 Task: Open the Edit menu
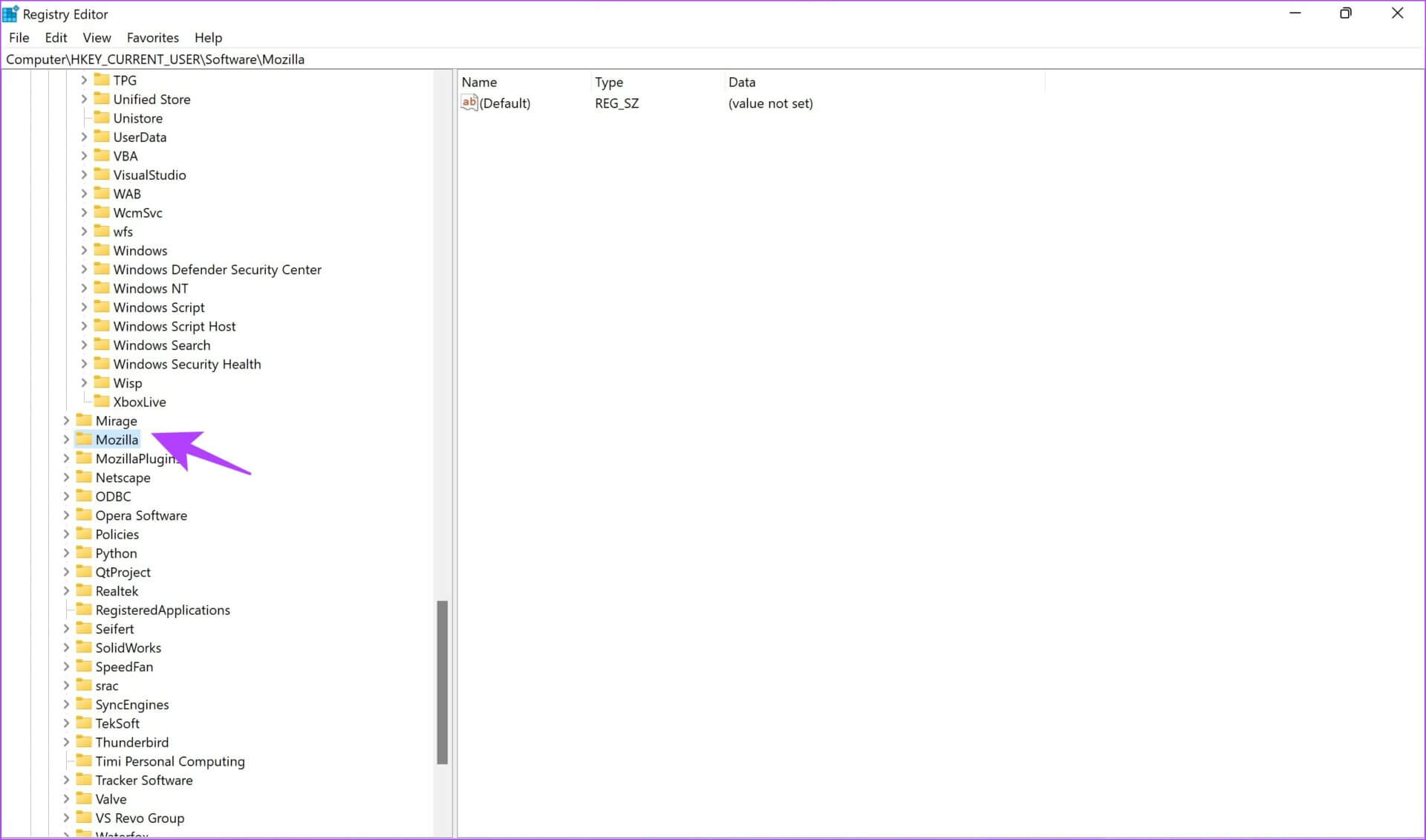coord(56,37)
